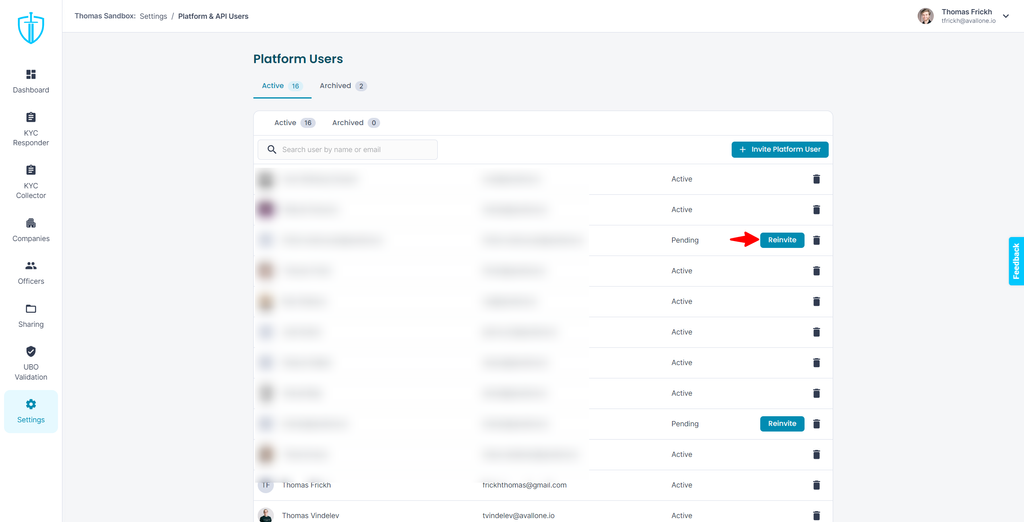This screenshot has height=522, width=1024.
Task: Navigate to Officers
Action: pyautogui.click(x=31, y=272)
